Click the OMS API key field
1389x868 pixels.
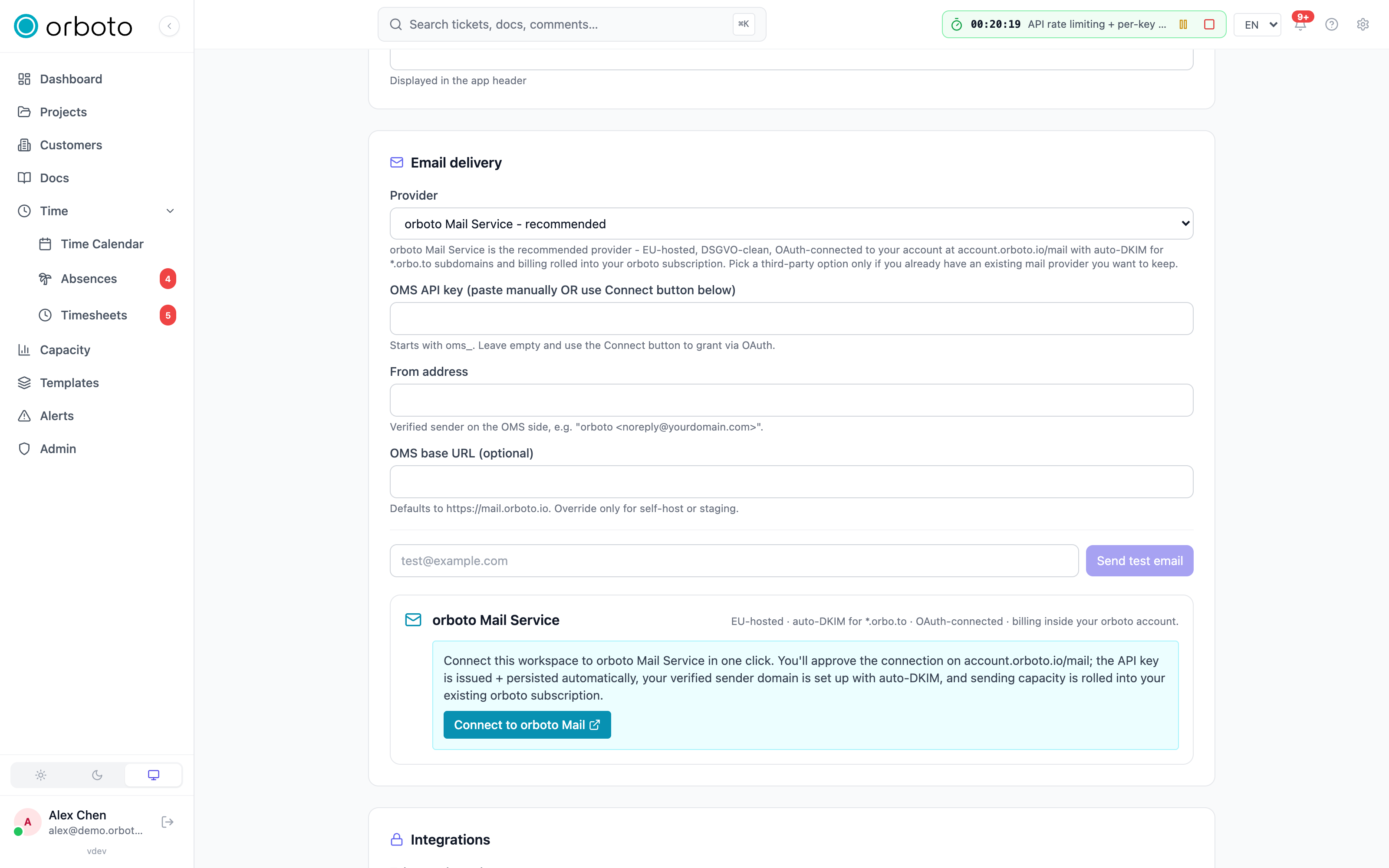click(791, 319)
